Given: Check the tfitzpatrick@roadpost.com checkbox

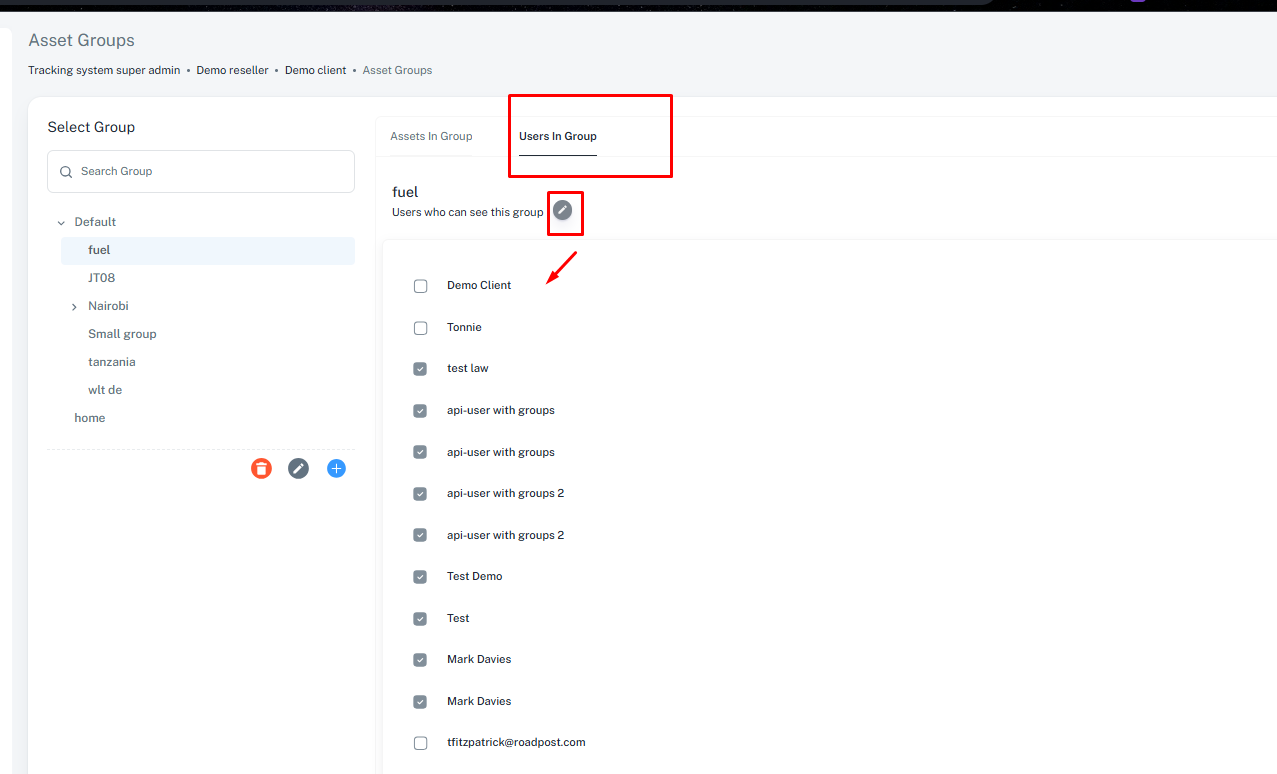Looking at the screenshot, I should point(421,743).
